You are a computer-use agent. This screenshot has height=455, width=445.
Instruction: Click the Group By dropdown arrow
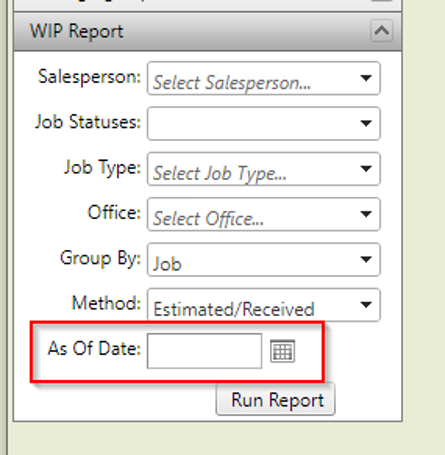click(x=366, y=259)
